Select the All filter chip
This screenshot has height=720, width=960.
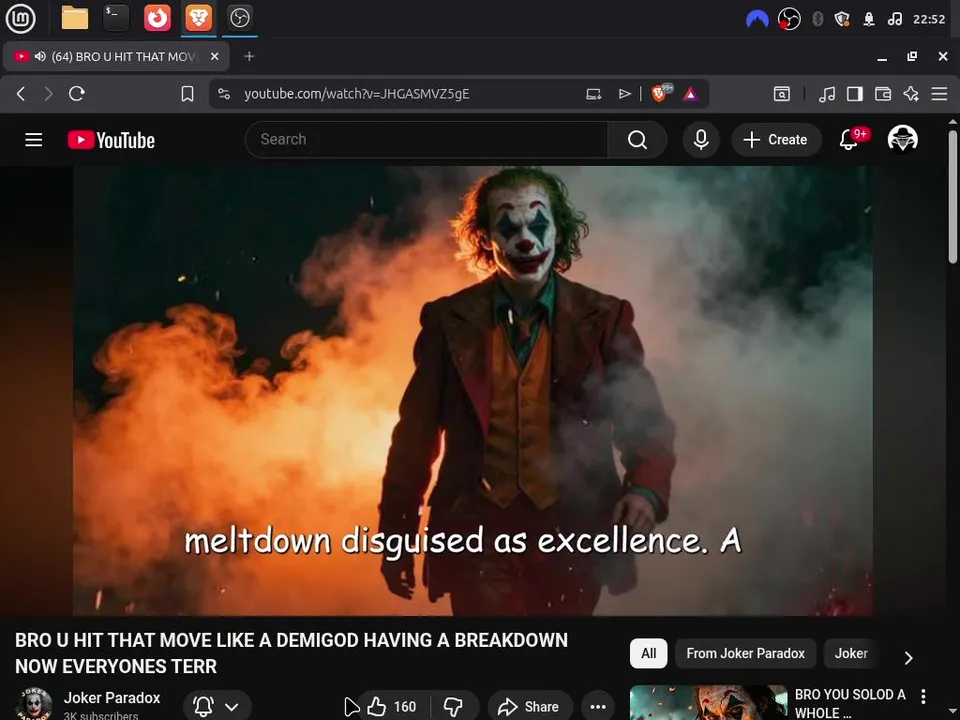click(x=648, y=653)
